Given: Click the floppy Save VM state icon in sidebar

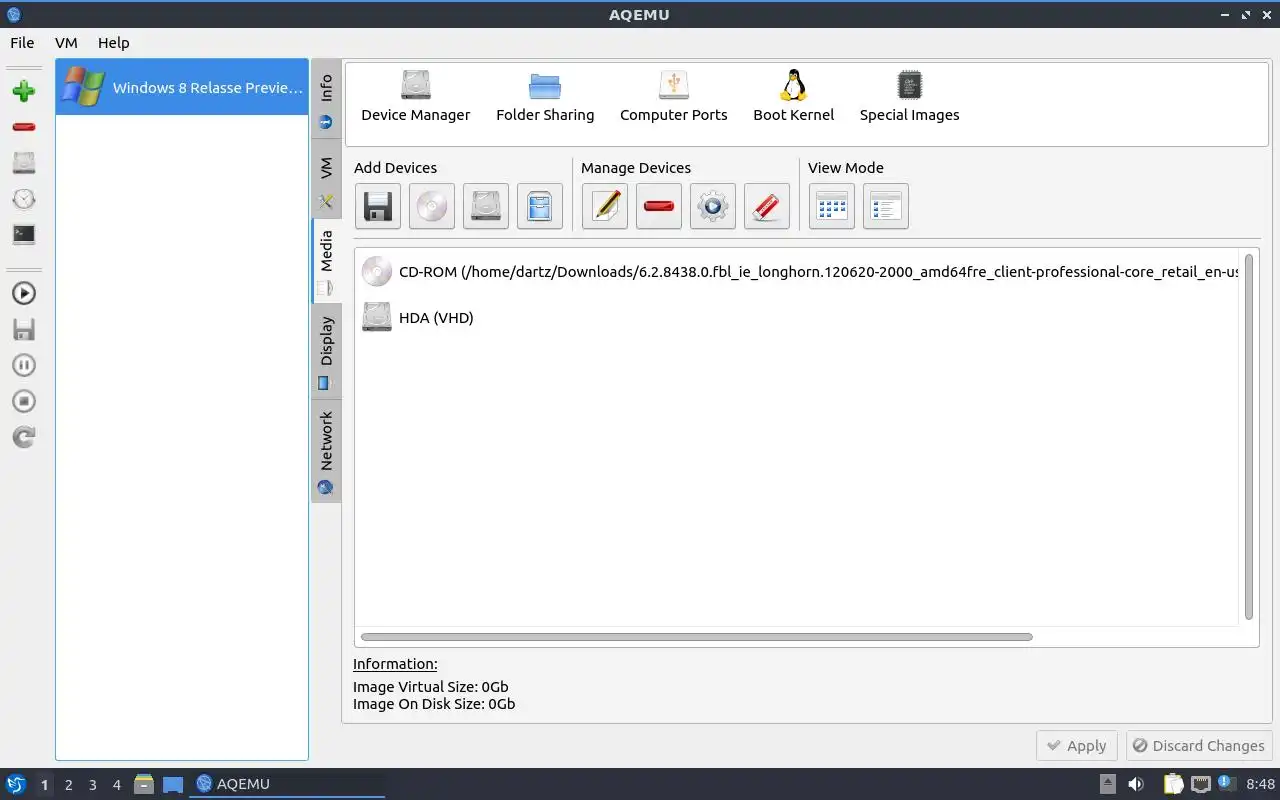Looking at the screenshot, I should pyautogui.click(x=24, y=329).
